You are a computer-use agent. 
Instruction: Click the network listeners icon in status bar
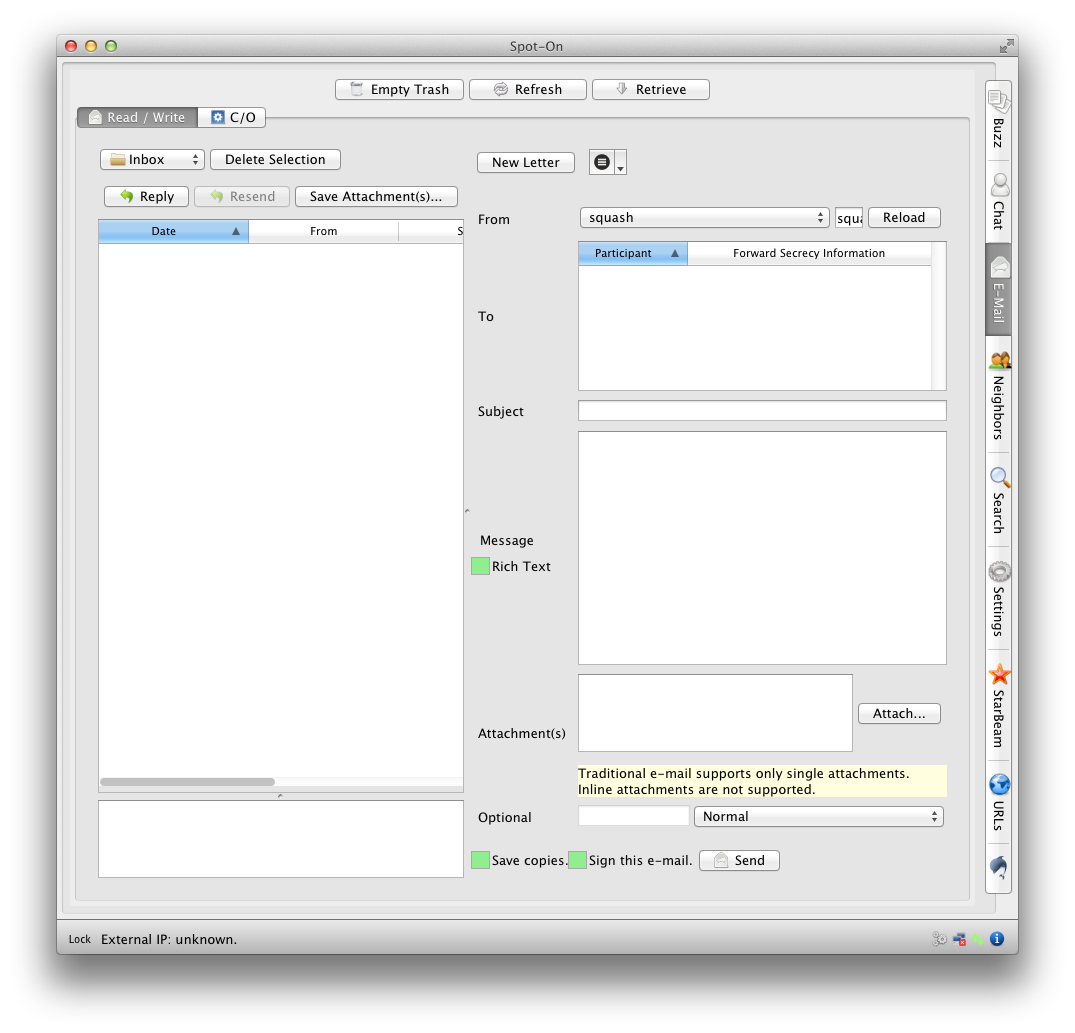(x=960, y=939)
